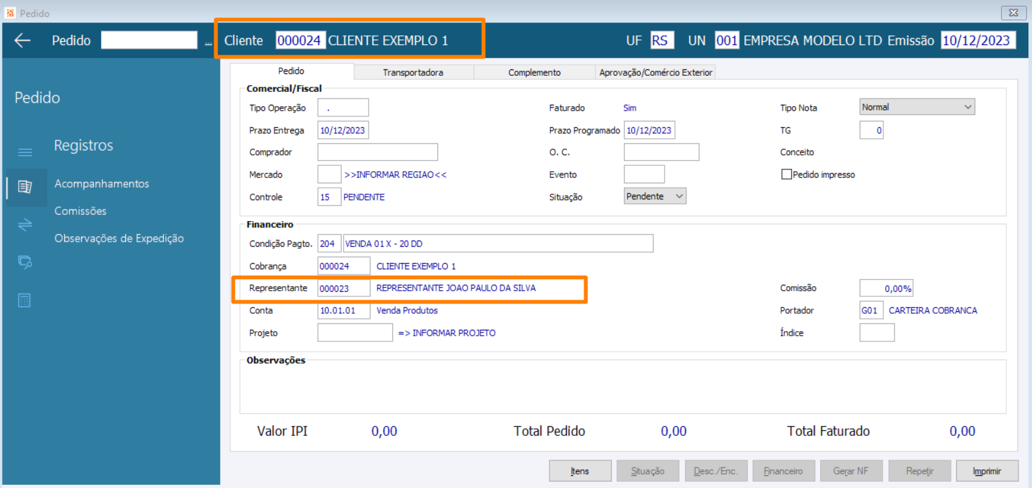Image resolution: width=1033 pixels, height=492 pixels.
Task: Click the Portador field G01
Action: pyautogui.click(x=872, y=310)
